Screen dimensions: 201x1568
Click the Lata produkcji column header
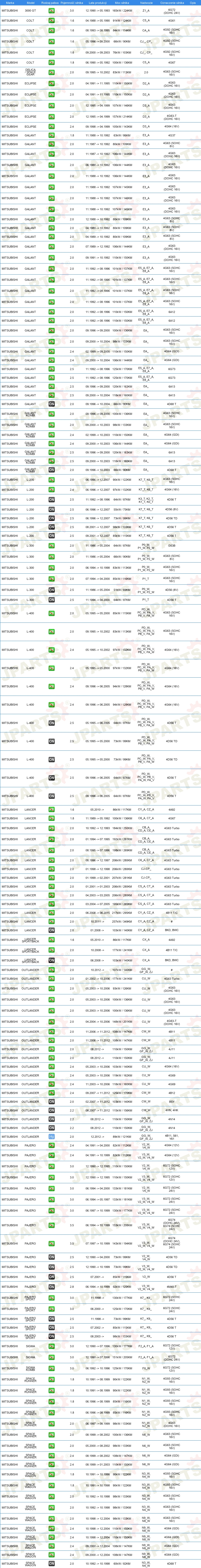pos(97,3)
